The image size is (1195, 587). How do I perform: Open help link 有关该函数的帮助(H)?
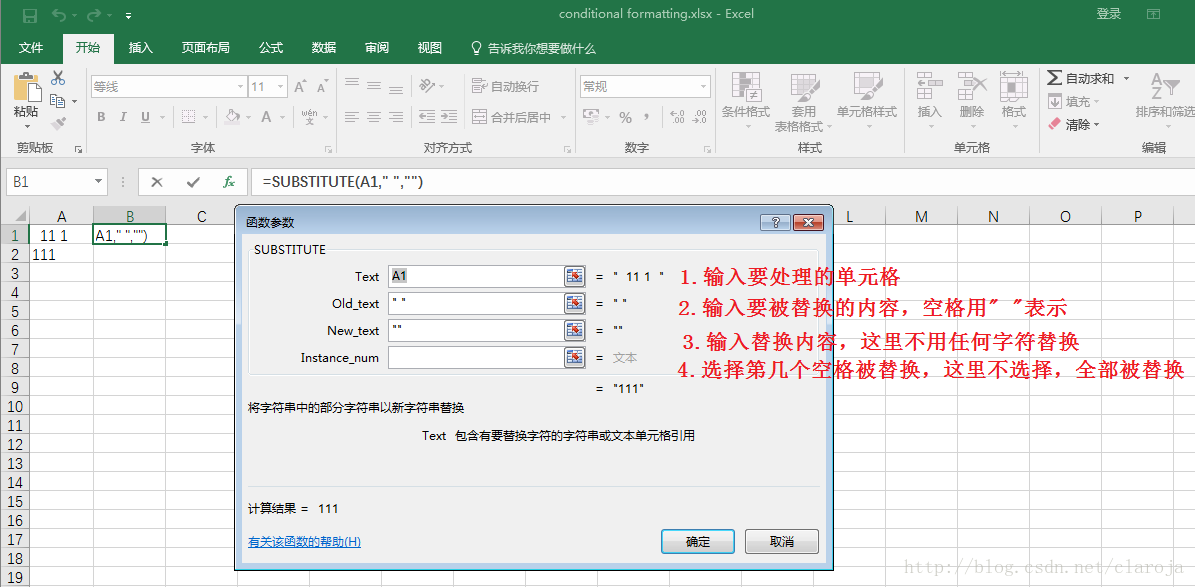tap(304, 542)
